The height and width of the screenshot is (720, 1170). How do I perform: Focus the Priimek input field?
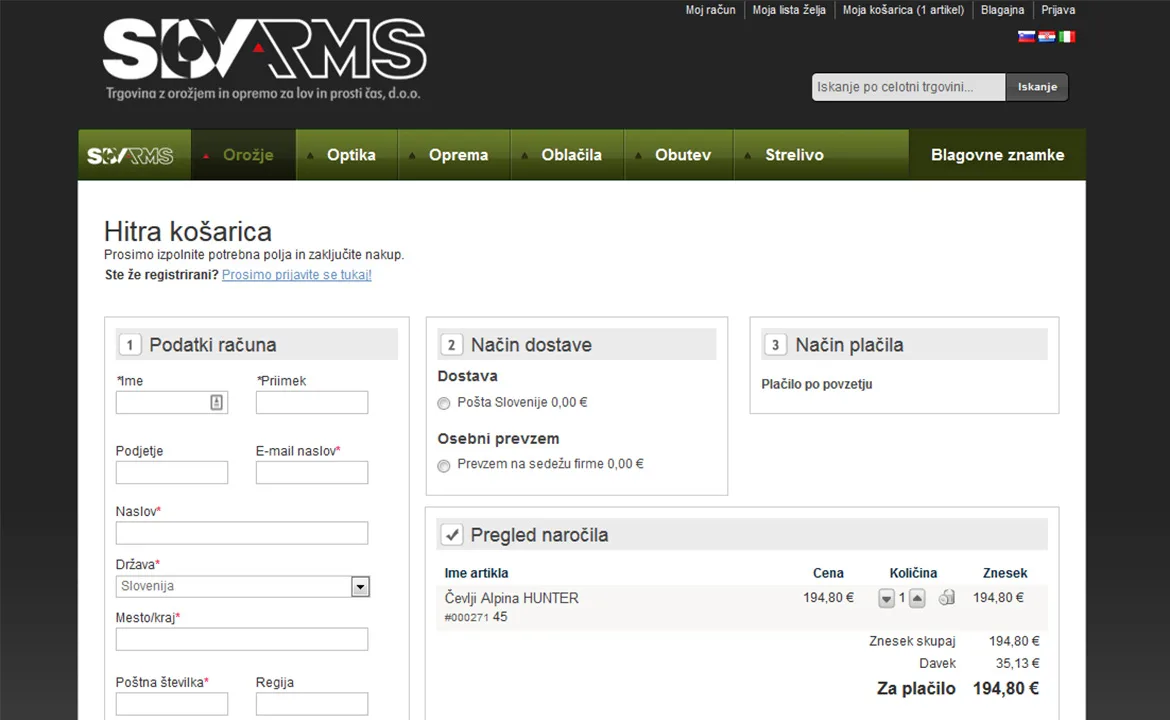click(312, 402)
